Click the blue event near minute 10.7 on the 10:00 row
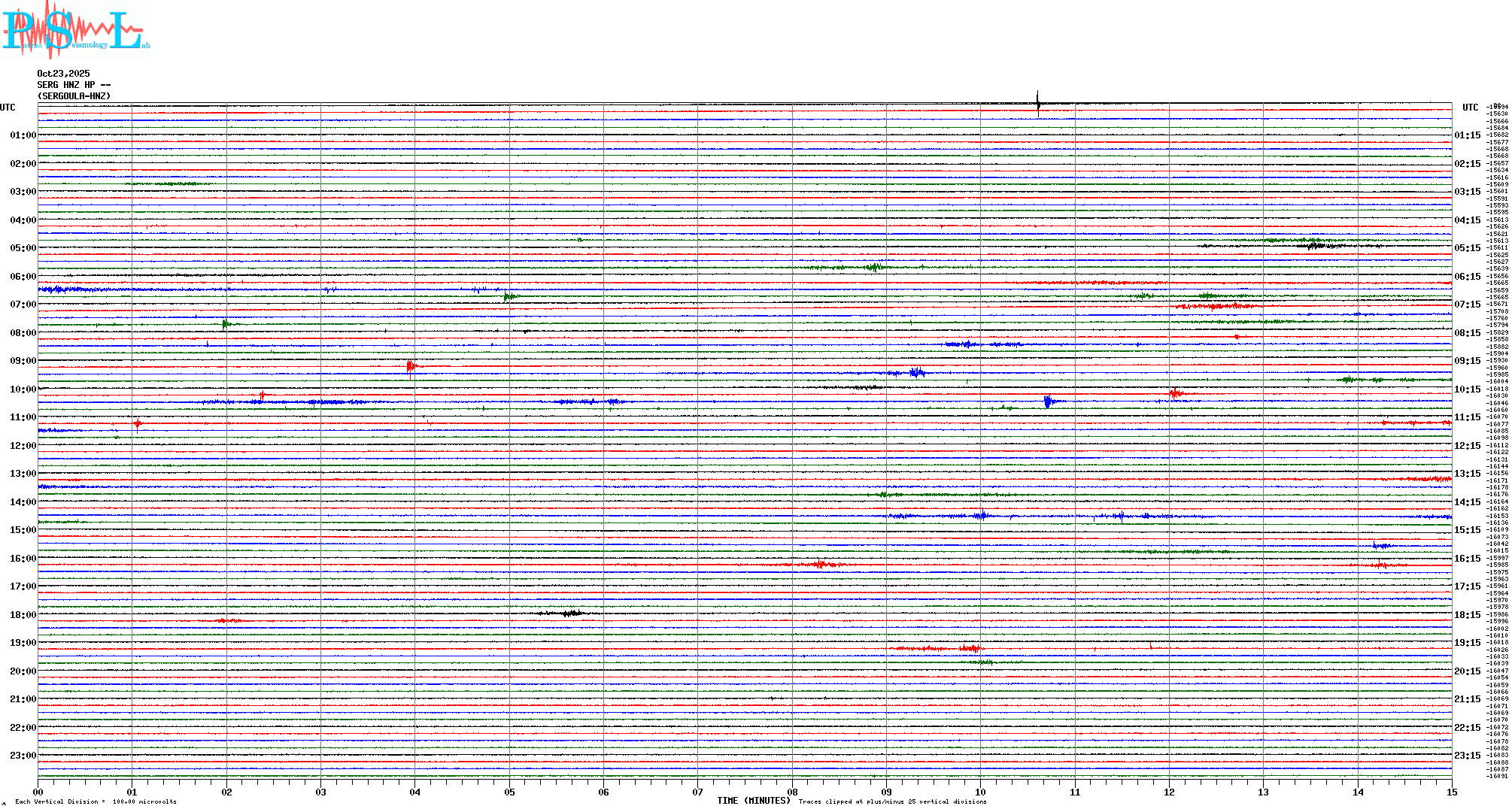The image size is (1512, 812). tap(1048, 401)
